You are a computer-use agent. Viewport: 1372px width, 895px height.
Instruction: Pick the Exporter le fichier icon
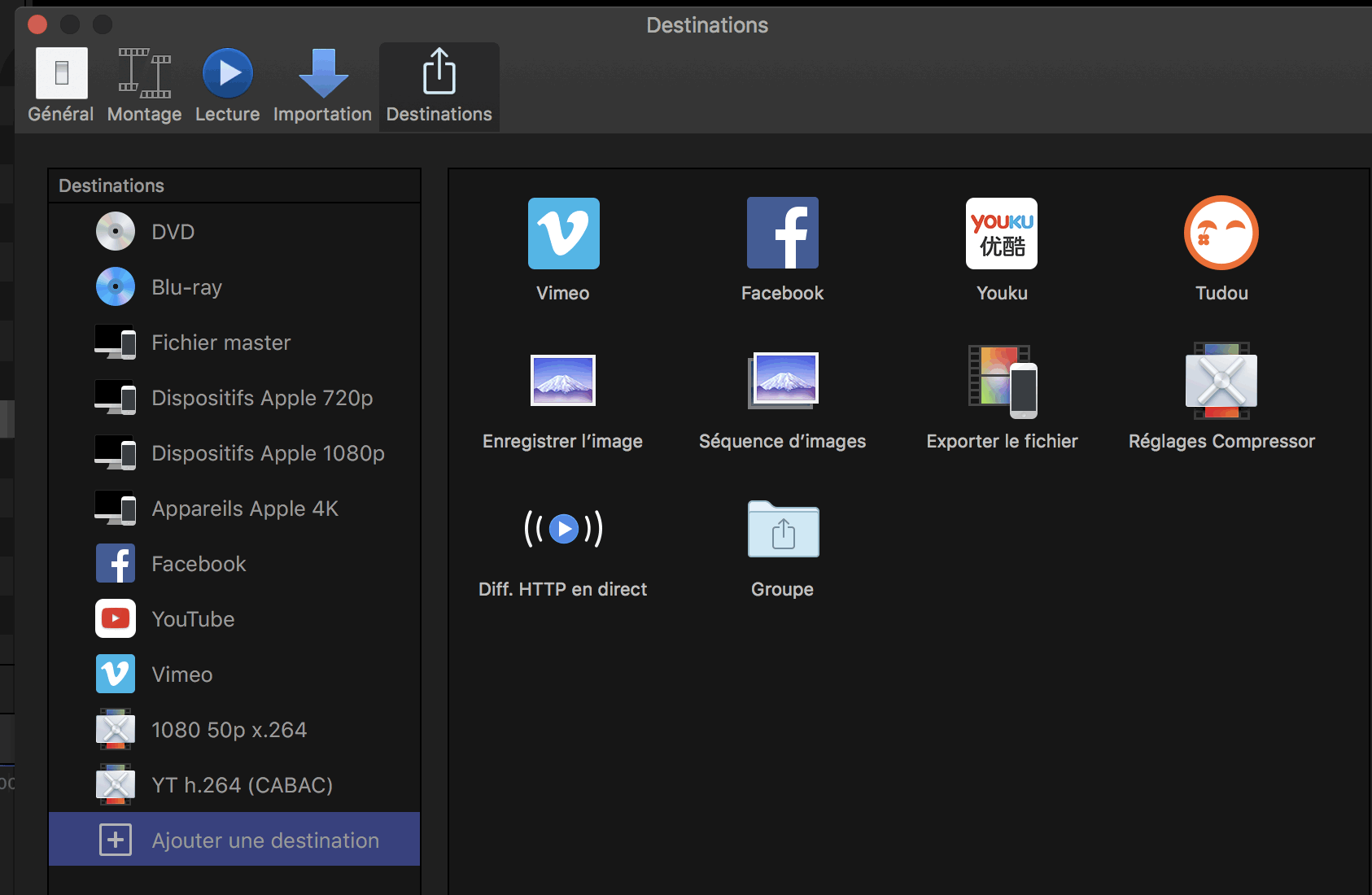coord(1002,380)
